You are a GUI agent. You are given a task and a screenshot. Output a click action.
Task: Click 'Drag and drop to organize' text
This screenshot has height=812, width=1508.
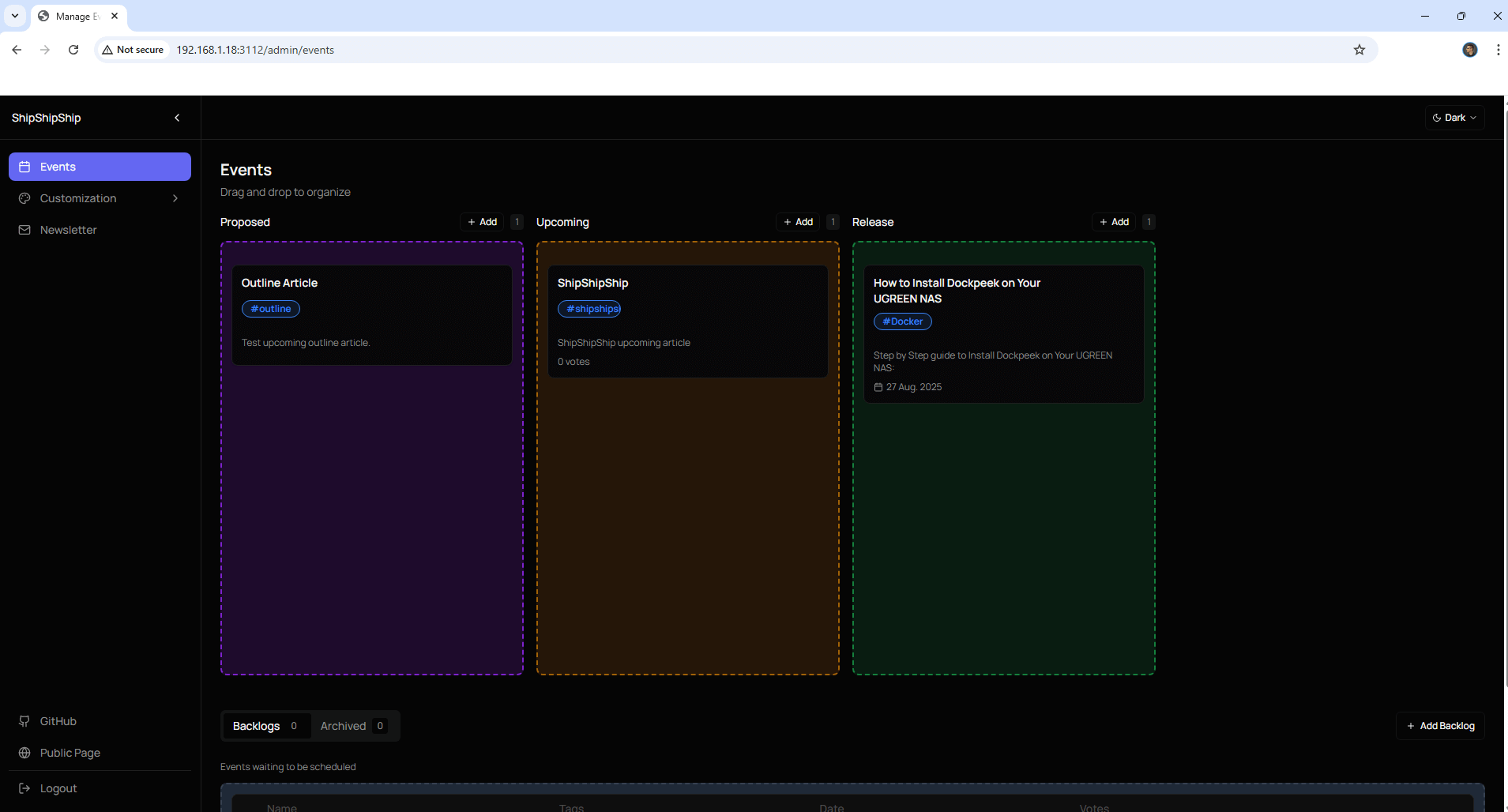click(285, 192)
